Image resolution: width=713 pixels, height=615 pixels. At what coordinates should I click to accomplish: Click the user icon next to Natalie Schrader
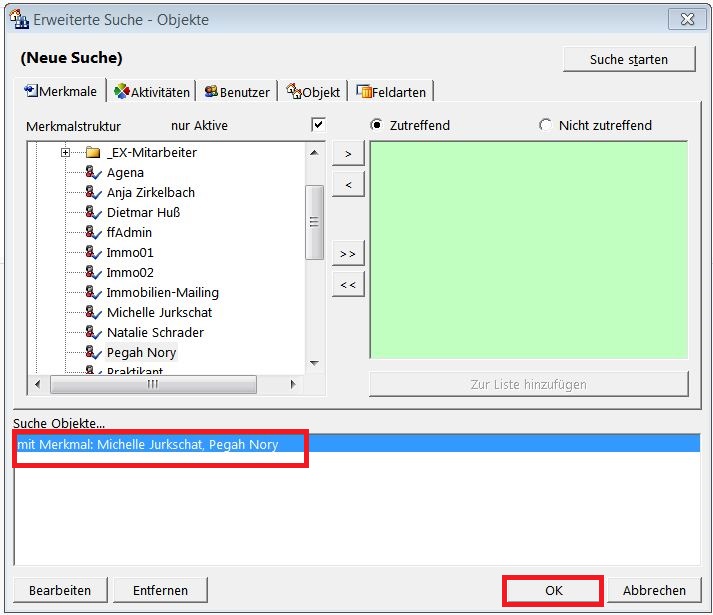pos(94,333)
